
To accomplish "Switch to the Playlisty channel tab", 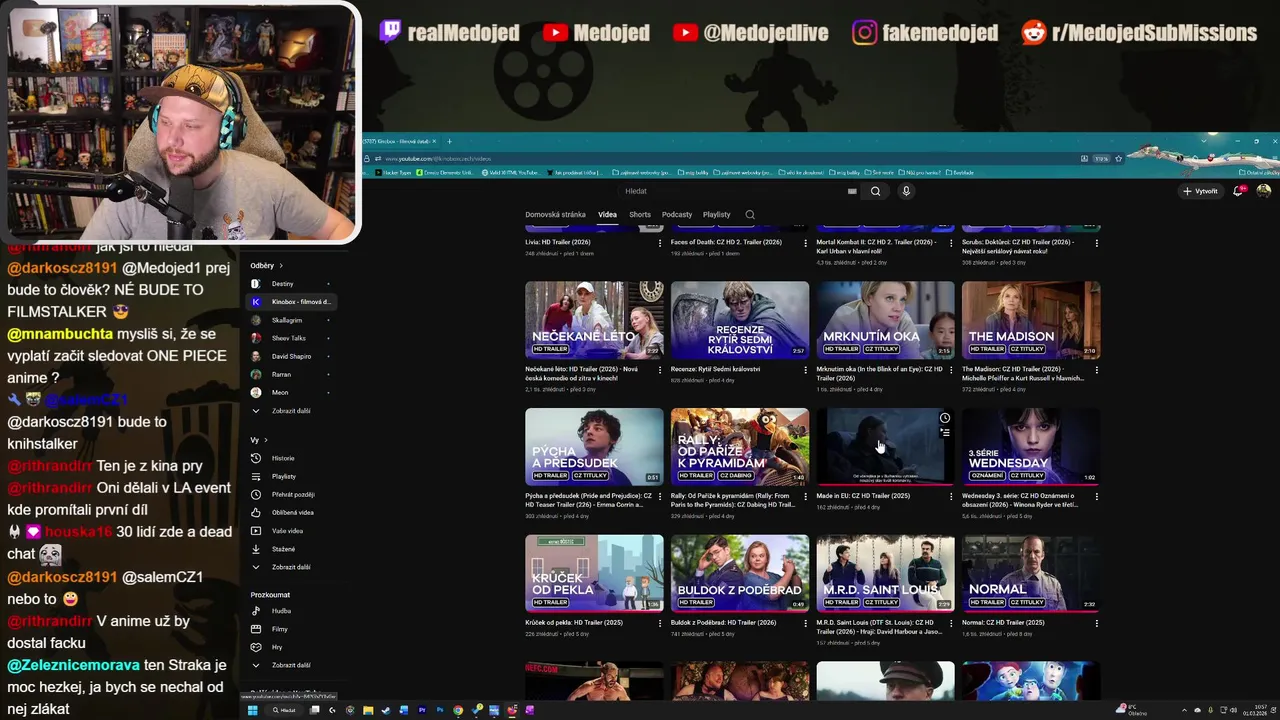I will (716, 215).
